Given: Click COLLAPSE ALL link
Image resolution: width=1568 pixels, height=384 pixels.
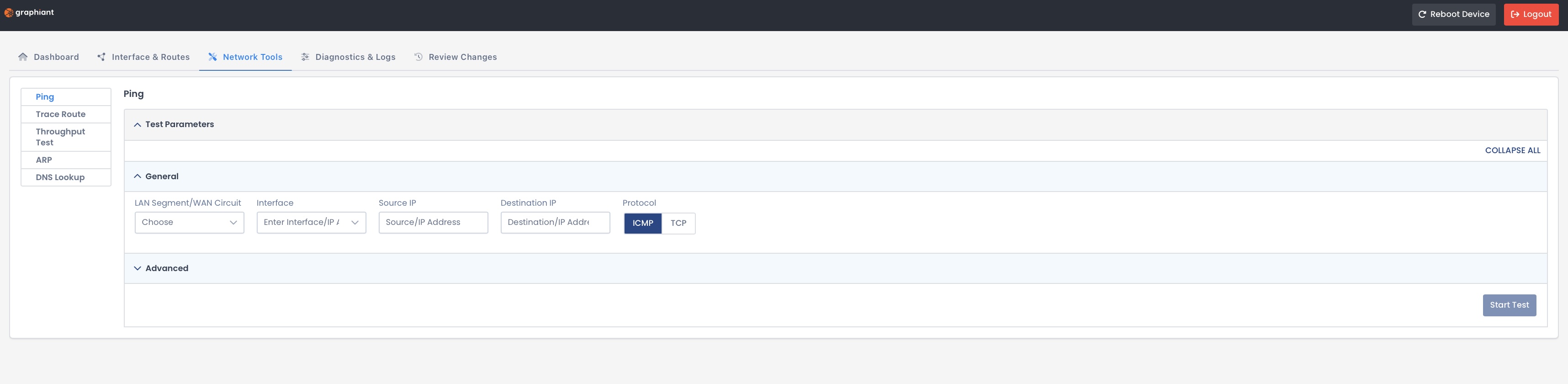Looking at the screenshot, I should pos(1513,150).
